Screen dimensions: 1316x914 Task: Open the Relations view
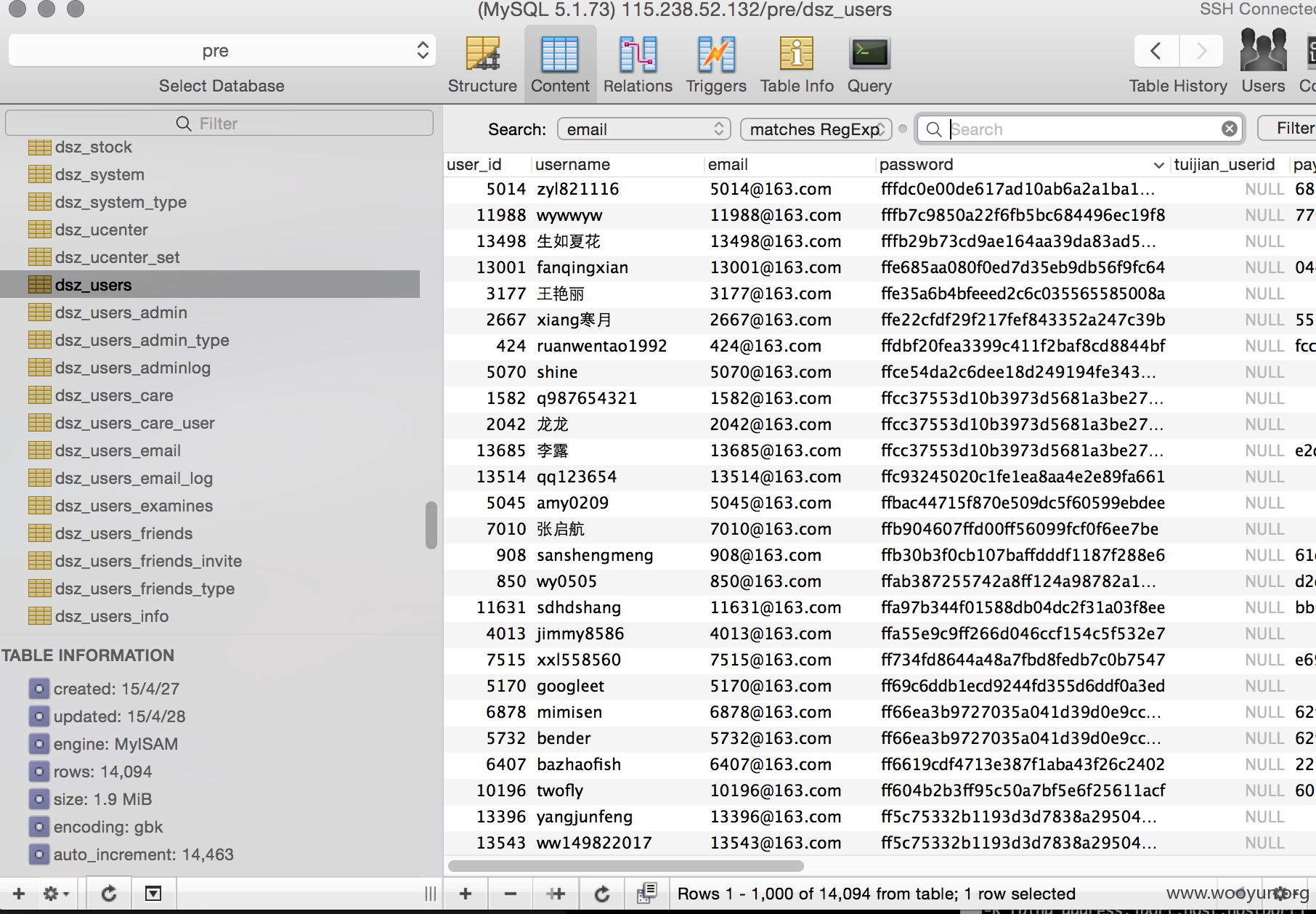click(x=638, y=65)
